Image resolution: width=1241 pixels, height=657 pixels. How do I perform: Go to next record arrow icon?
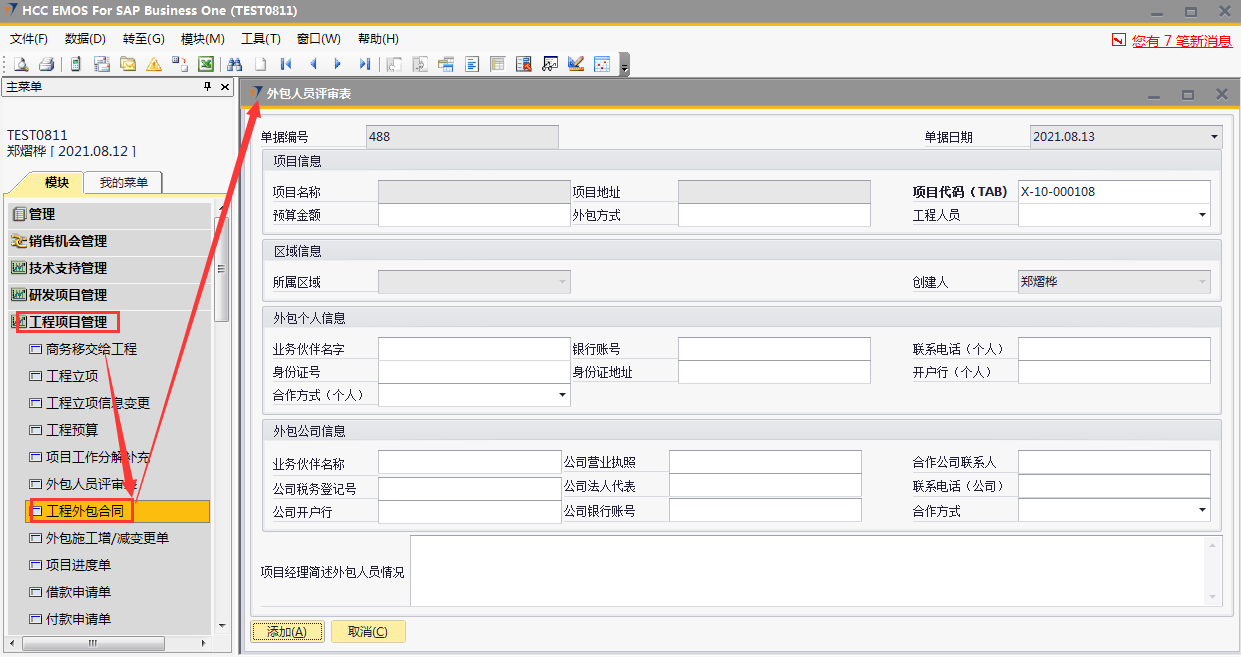[338, 64]
